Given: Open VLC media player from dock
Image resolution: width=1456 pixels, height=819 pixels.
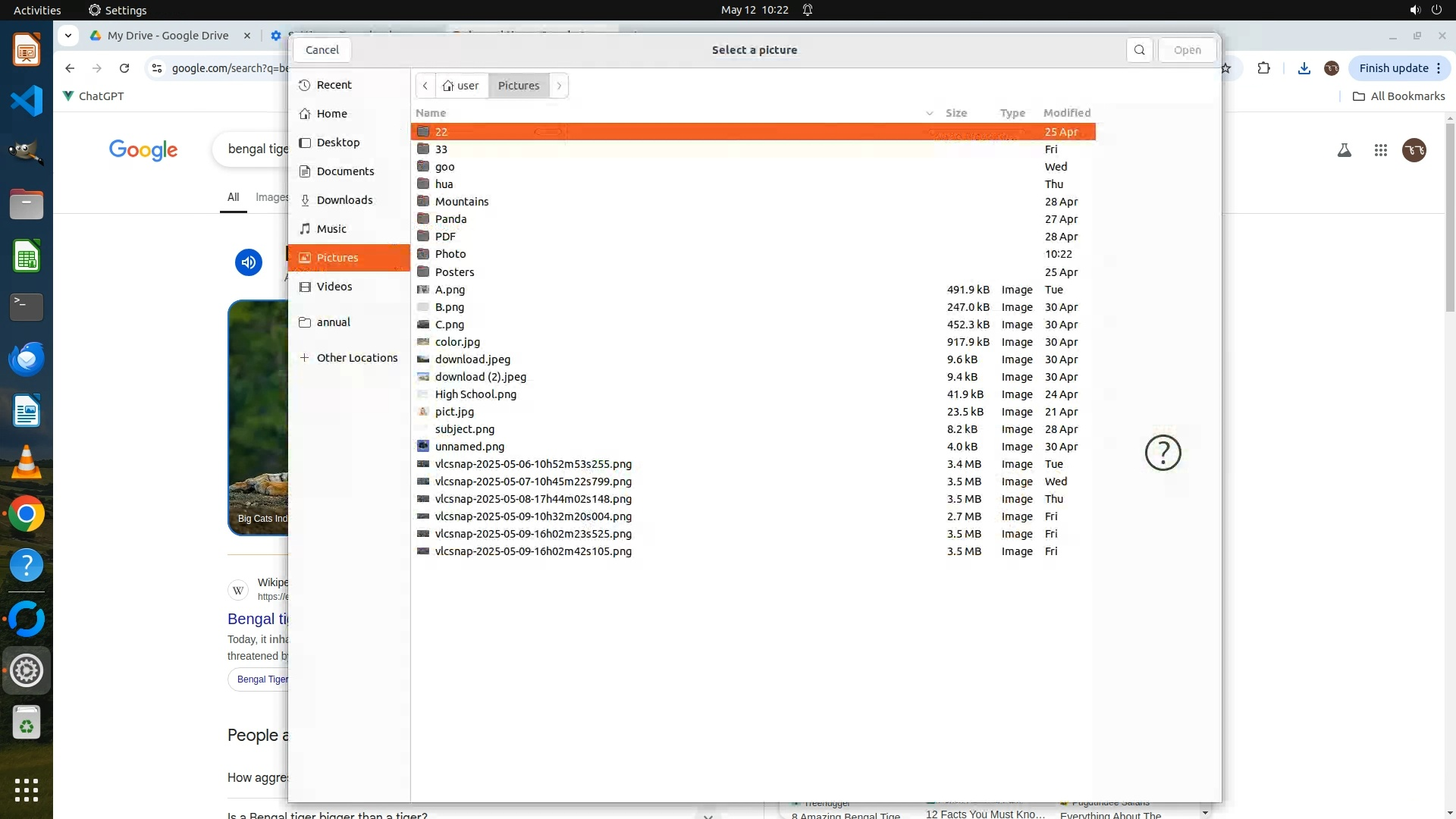Looking at the screenshot, I should pyautogui.click(x=27, y=463).
